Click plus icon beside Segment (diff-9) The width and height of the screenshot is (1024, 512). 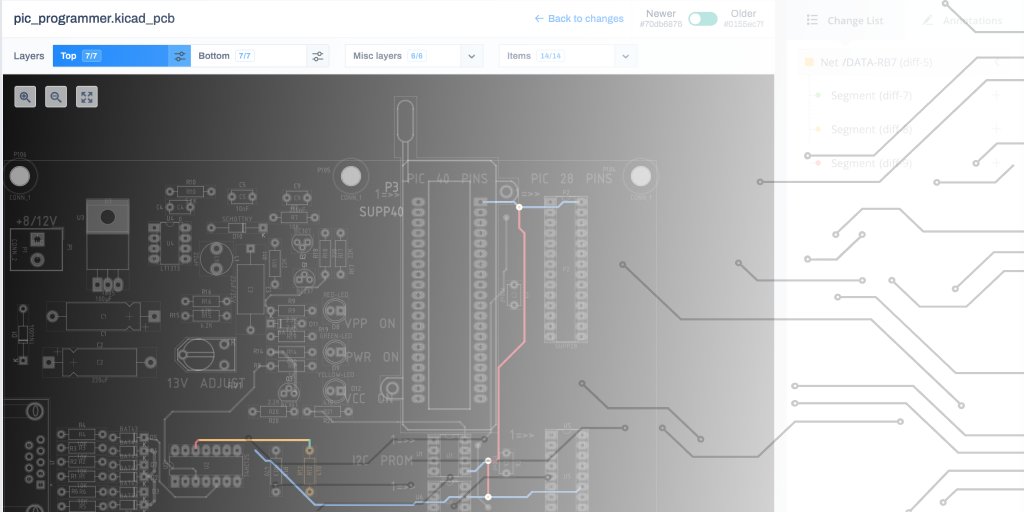pos(997,163)
